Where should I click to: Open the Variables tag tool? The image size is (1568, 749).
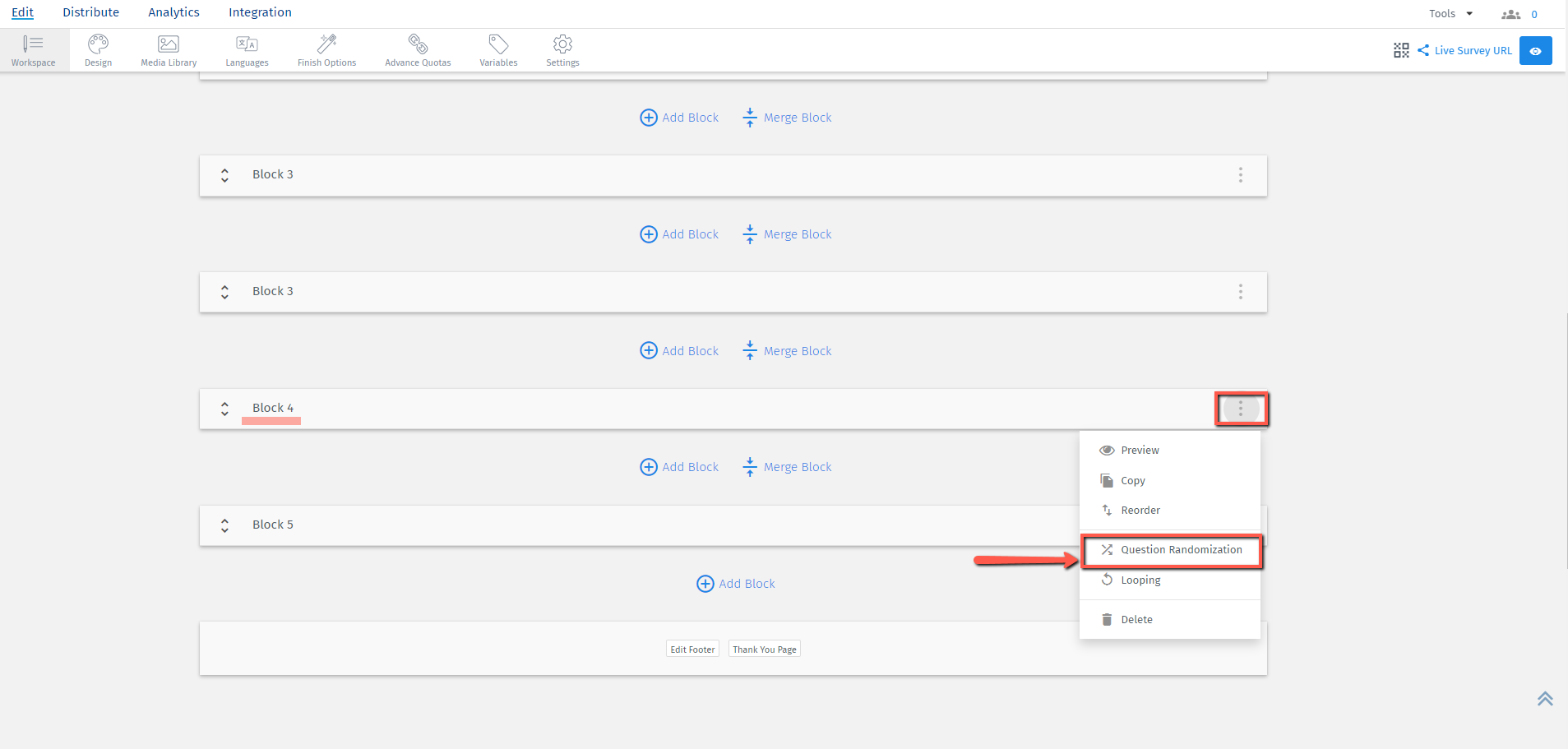[498, 50]
